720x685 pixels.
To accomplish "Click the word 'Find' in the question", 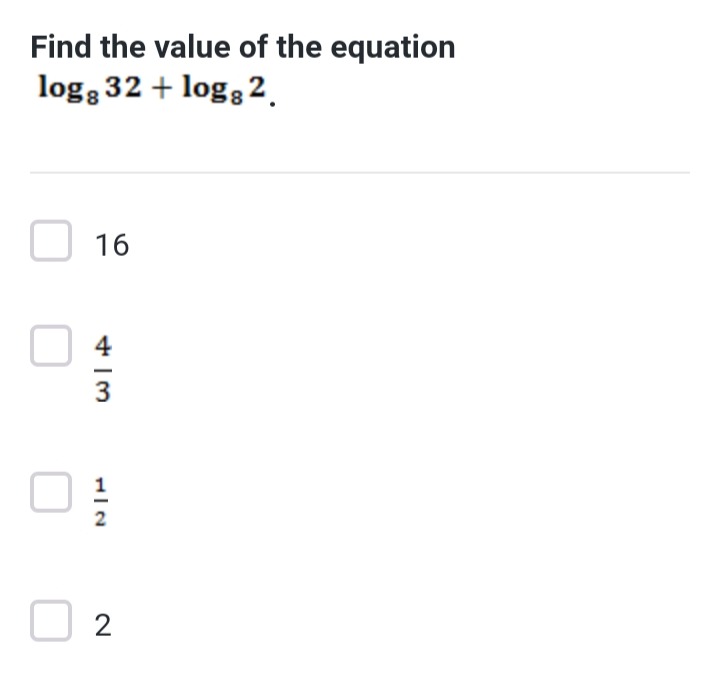I will point(61,47).
